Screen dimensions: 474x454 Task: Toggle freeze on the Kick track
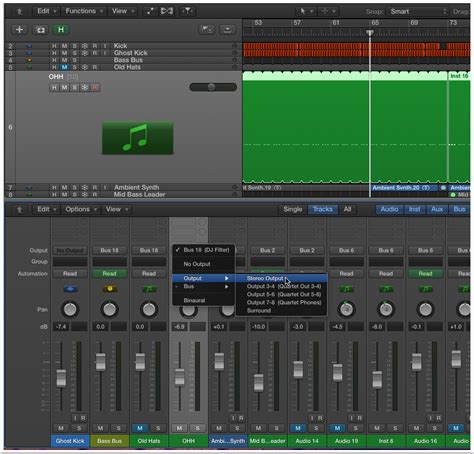(85, 46)
